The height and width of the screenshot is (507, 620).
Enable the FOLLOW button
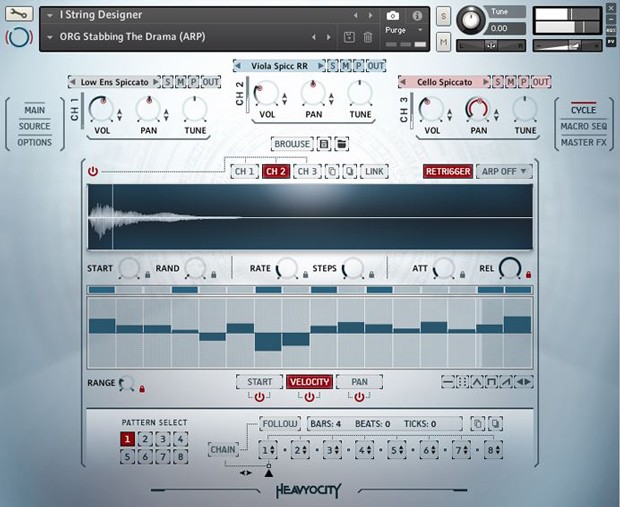click(x=280, y=424)
